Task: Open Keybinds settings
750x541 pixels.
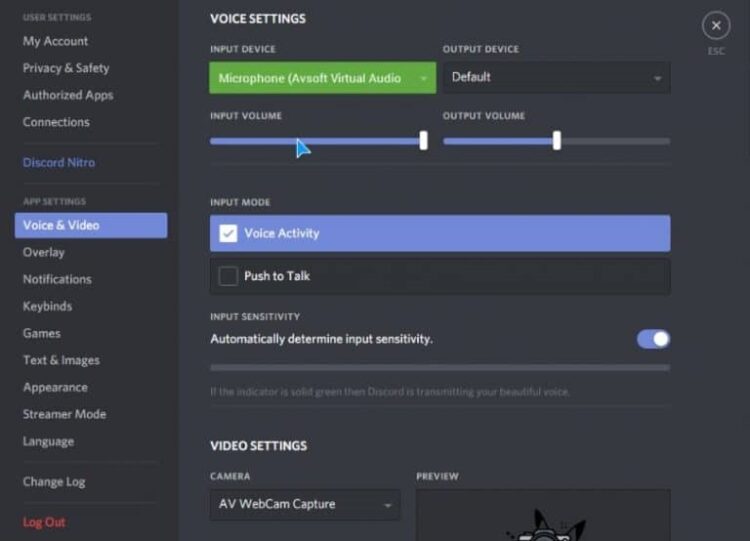Action: coord(47,306)
